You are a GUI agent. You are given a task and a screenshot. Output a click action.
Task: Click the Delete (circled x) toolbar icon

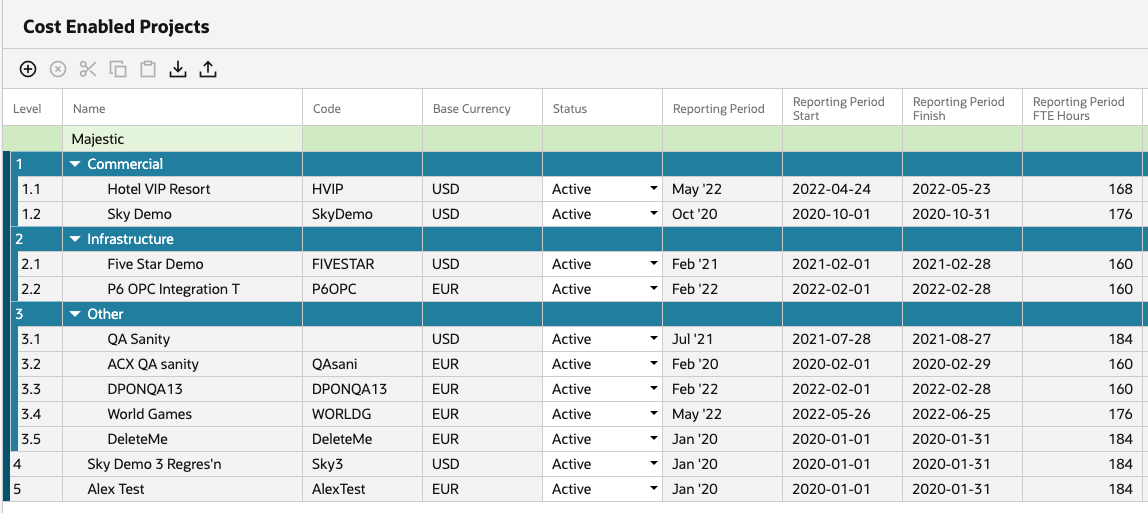coord(58,70)
